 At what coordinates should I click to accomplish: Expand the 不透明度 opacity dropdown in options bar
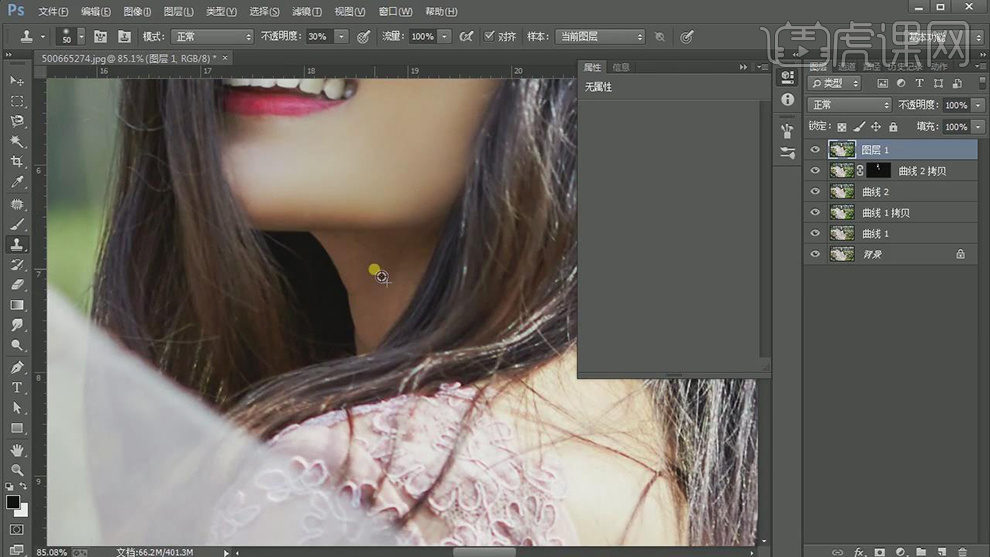[341, 36]
